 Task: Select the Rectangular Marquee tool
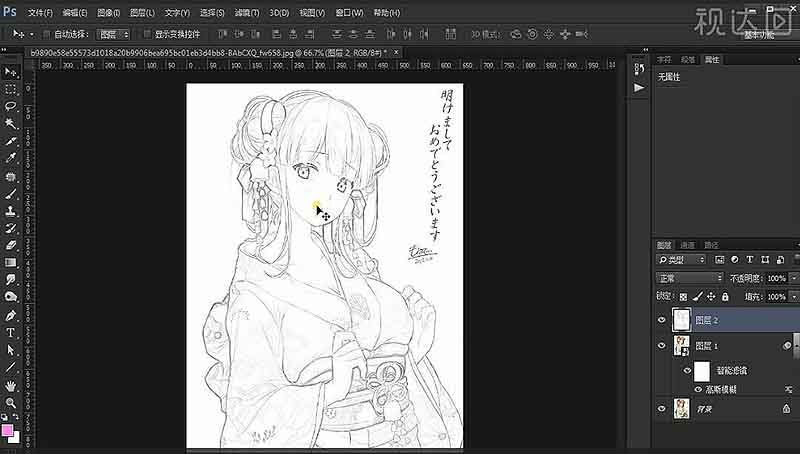(10, 89)
